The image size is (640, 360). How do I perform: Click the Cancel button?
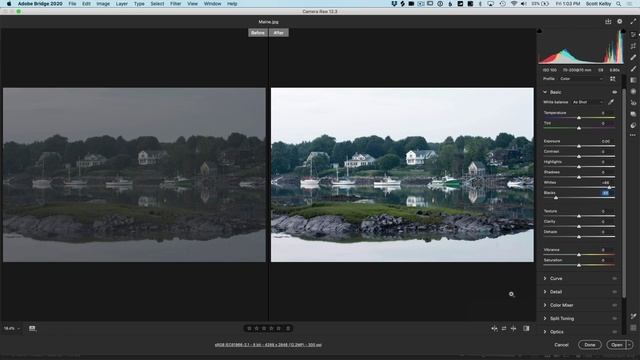pos(561,345)
